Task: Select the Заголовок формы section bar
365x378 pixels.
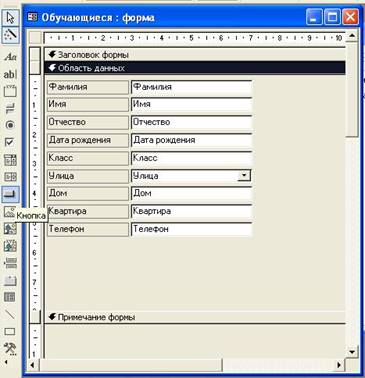Action: (195, 55)
